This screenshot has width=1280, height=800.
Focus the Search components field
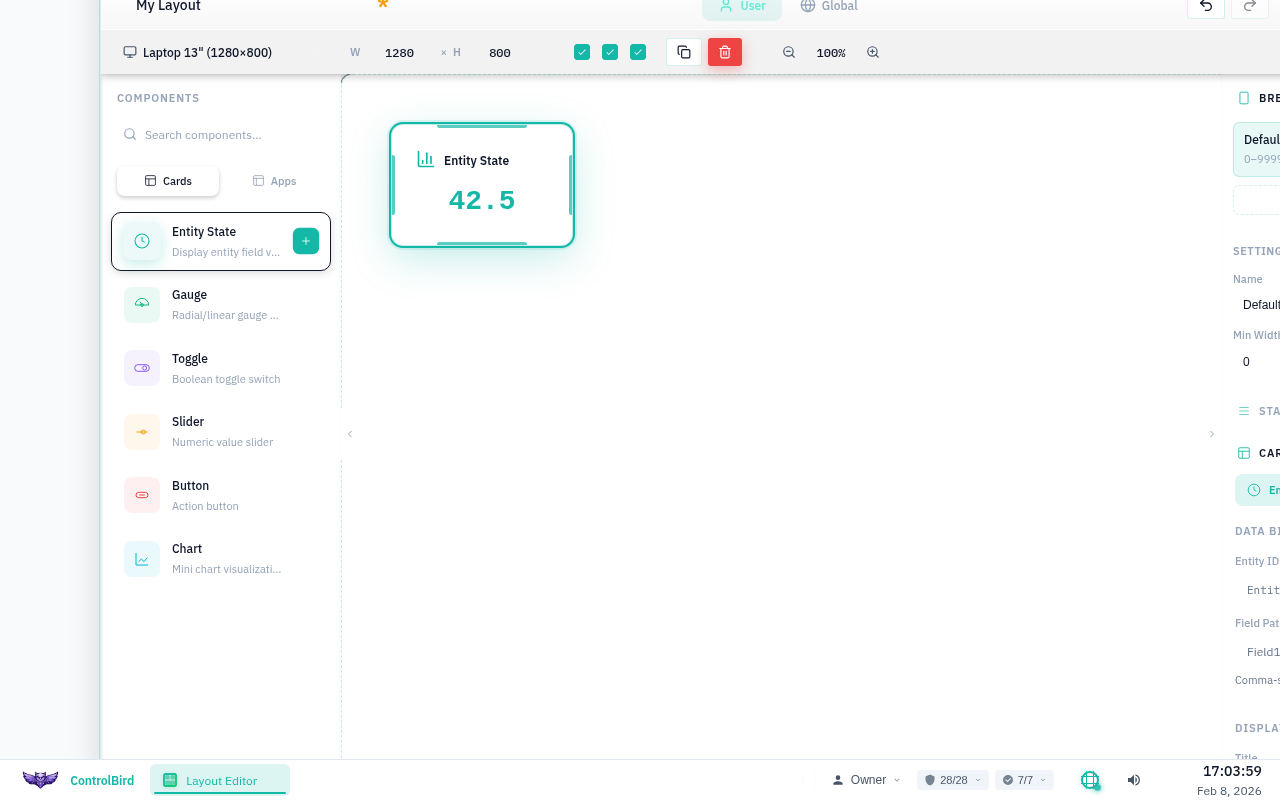[221, 135]
